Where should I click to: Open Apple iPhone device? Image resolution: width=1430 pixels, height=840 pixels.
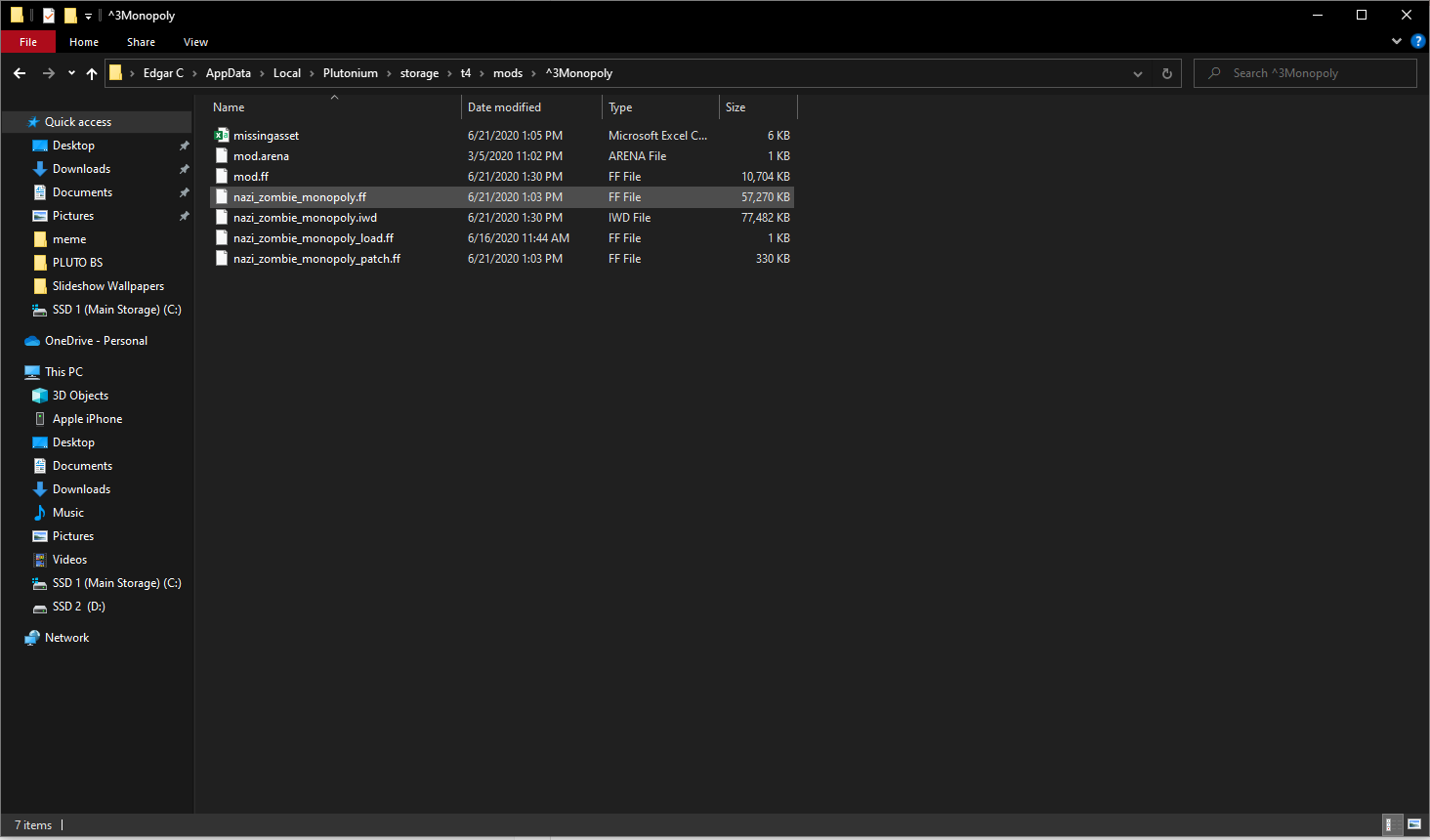coord(87,419)
